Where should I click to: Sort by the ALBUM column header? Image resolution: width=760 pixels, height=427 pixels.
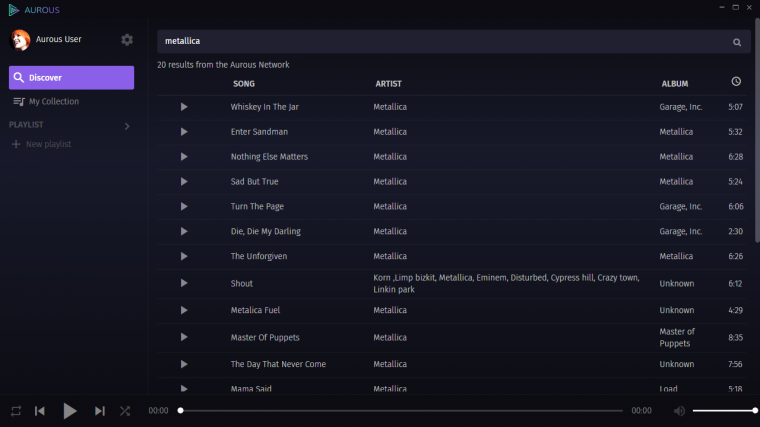click(x=675, y=84)
